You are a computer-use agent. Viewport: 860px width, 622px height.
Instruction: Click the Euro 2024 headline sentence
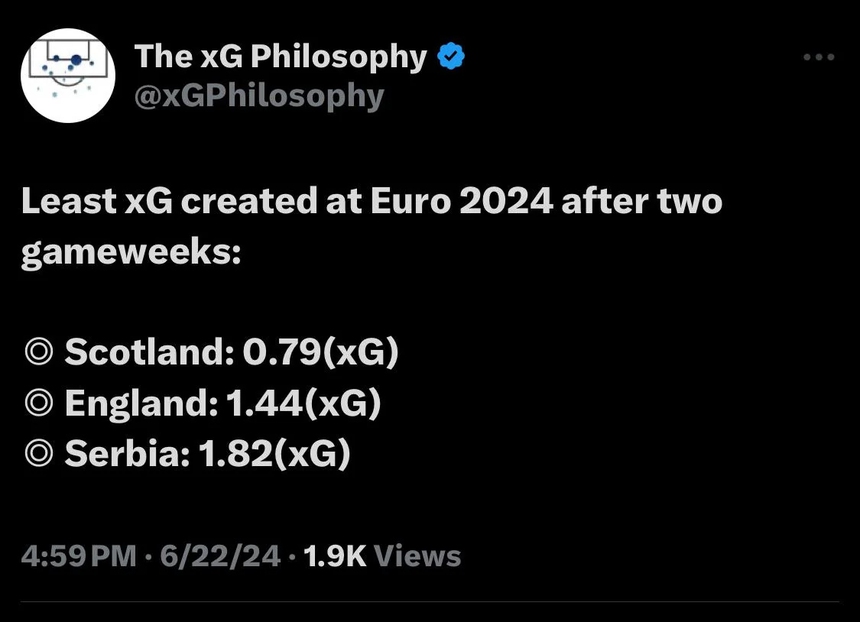click(x=370, y=201)
